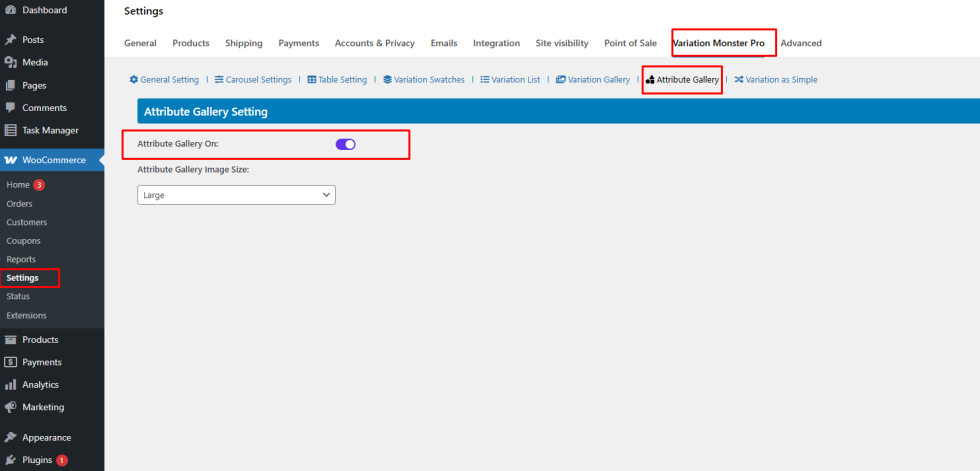Open the Emails tab
Screen dimensions: 980x471
pos(444,43)
